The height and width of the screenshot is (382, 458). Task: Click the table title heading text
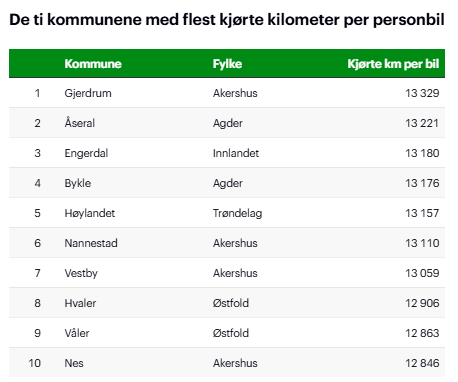tap(227, 20)
